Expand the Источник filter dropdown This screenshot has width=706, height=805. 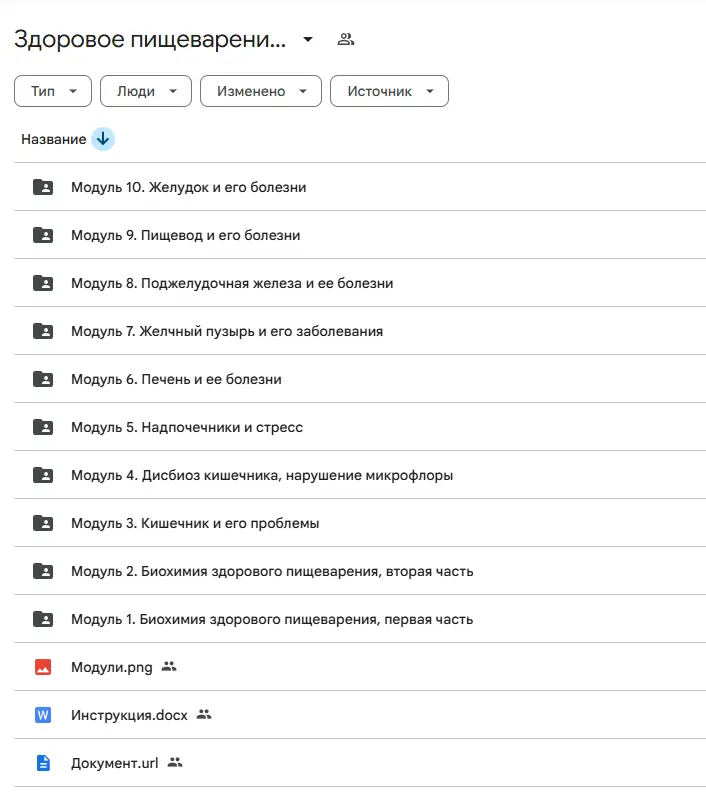pos(389,91)
